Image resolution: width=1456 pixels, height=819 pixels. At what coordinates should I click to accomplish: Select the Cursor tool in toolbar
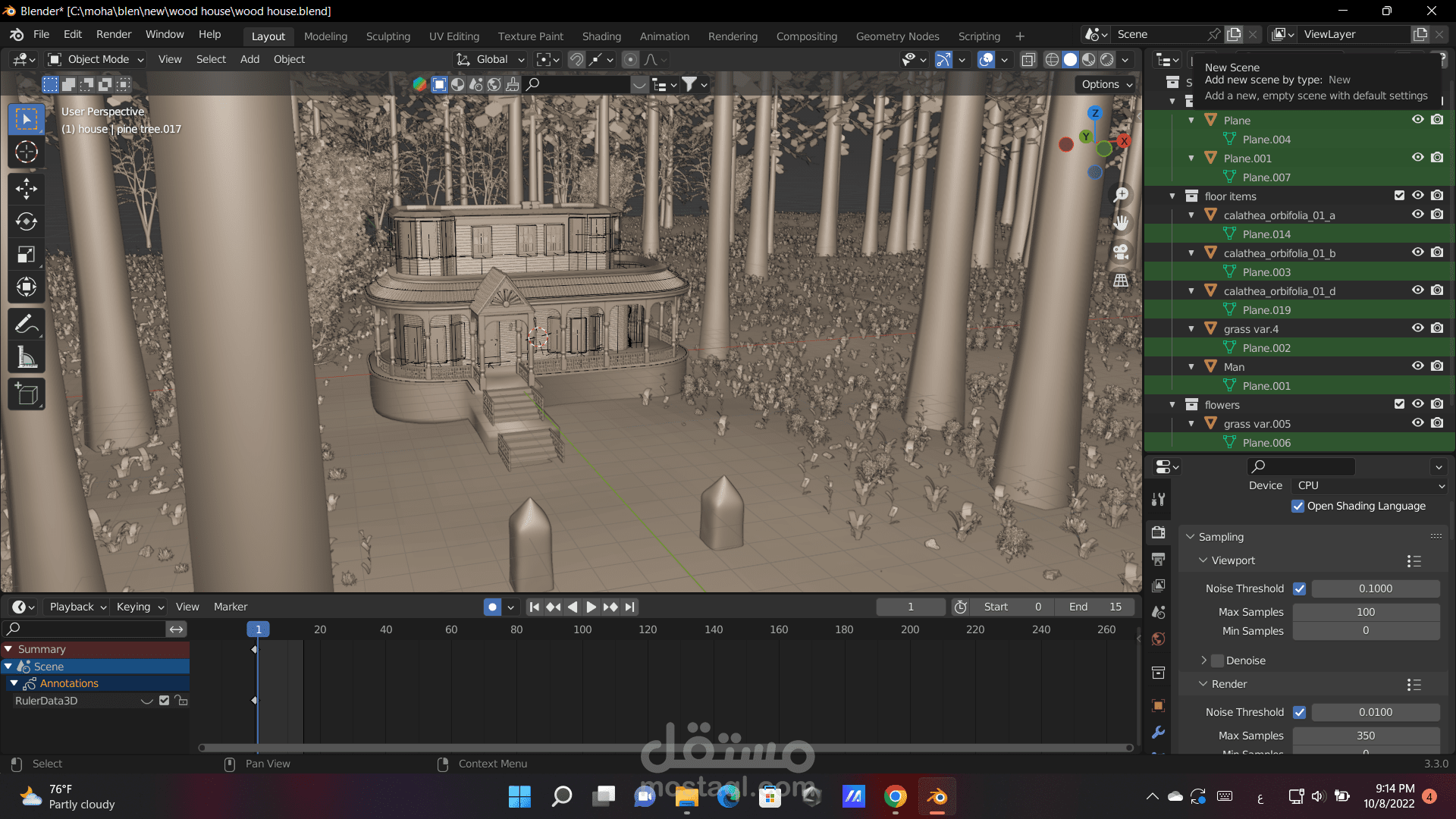click(27, 152)
